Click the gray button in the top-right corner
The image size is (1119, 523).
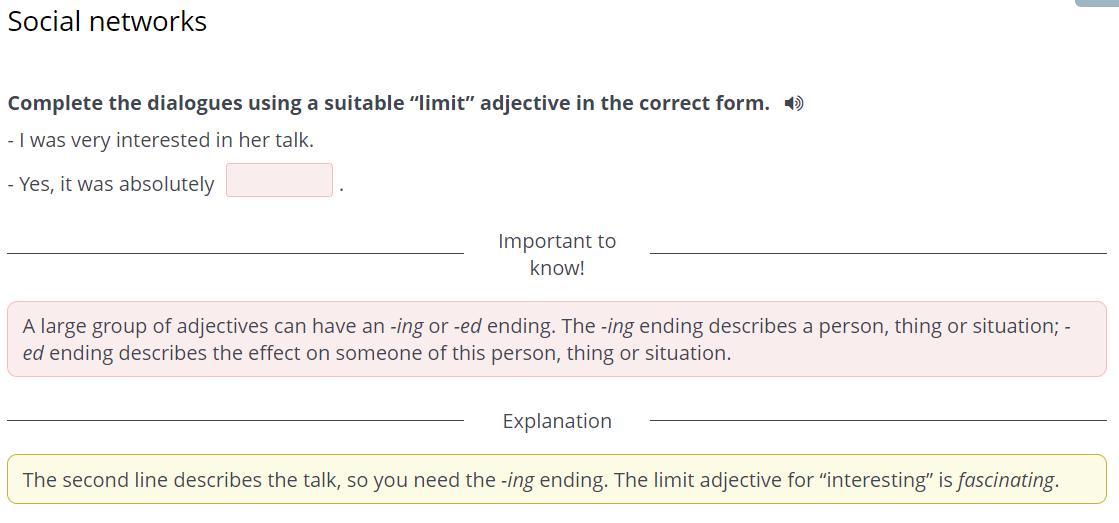[x=1097, y=3]
